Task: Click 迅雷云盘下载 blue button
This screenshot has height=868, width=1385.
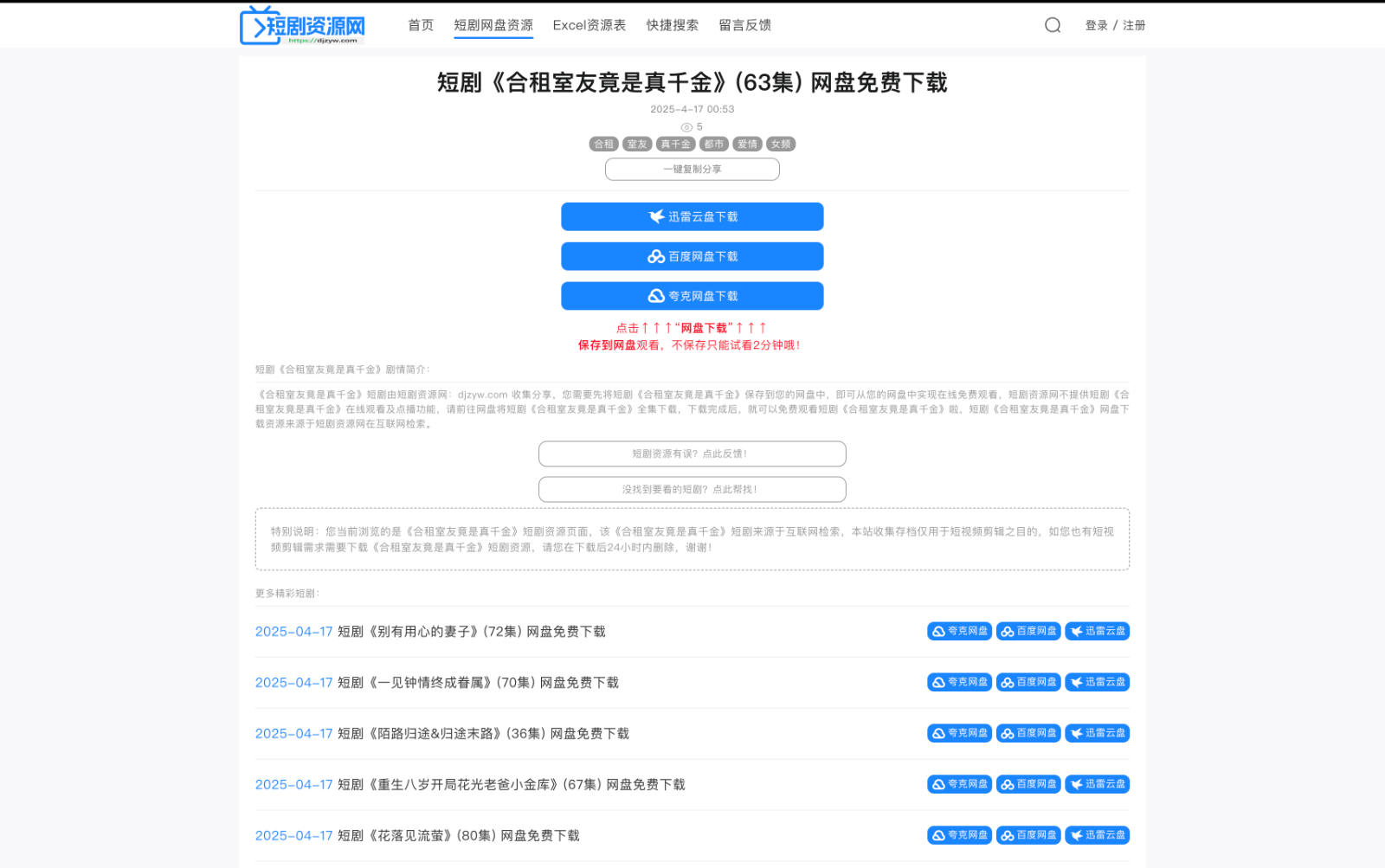Action: click(x=692, y=216)
